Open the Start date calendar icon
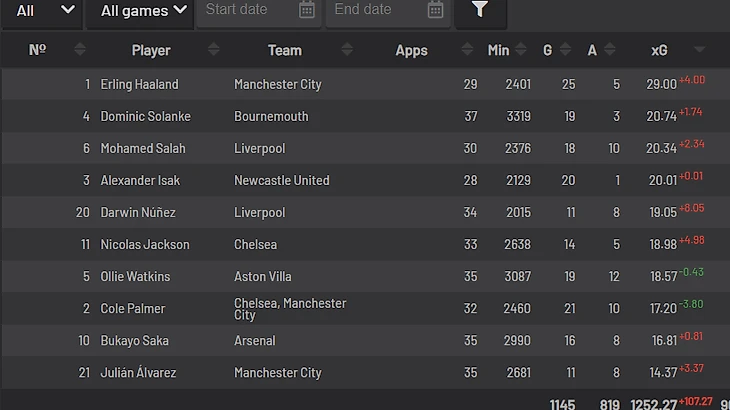This screenshot has height=410, width=730. [307, 10]
